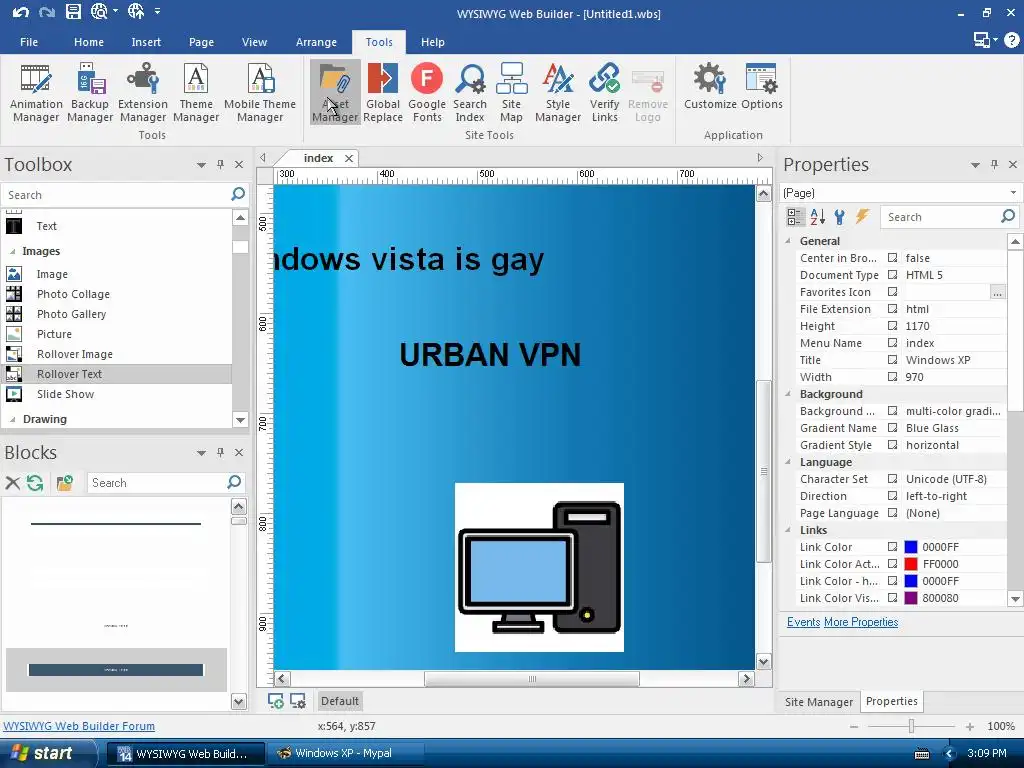This screenshot has width=1024, height=768.
Task: Open Customize application settings
Action: pos(710,86)
